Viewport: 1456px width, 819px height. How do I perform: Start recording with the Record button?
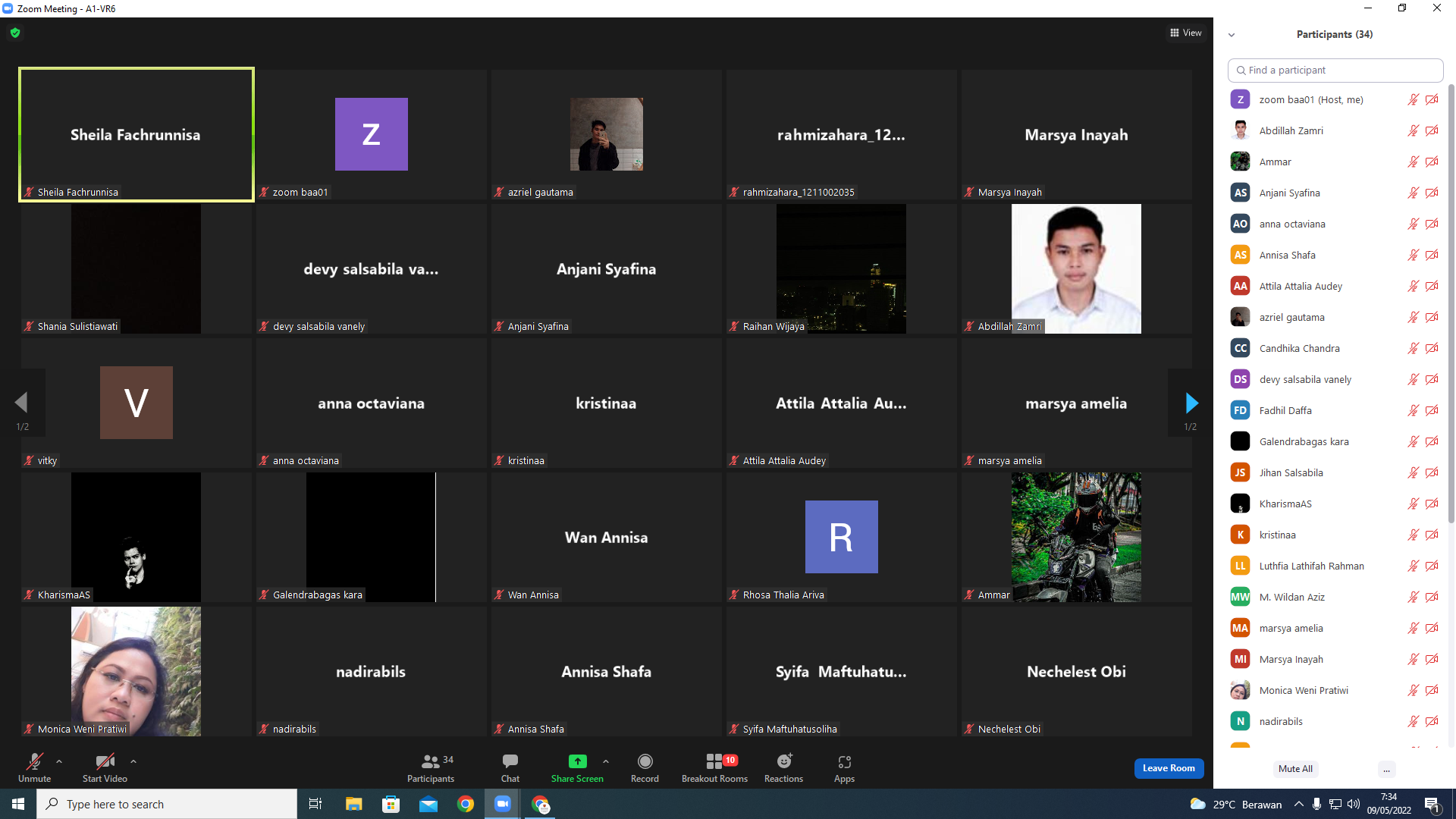click(x=645, y=767)
